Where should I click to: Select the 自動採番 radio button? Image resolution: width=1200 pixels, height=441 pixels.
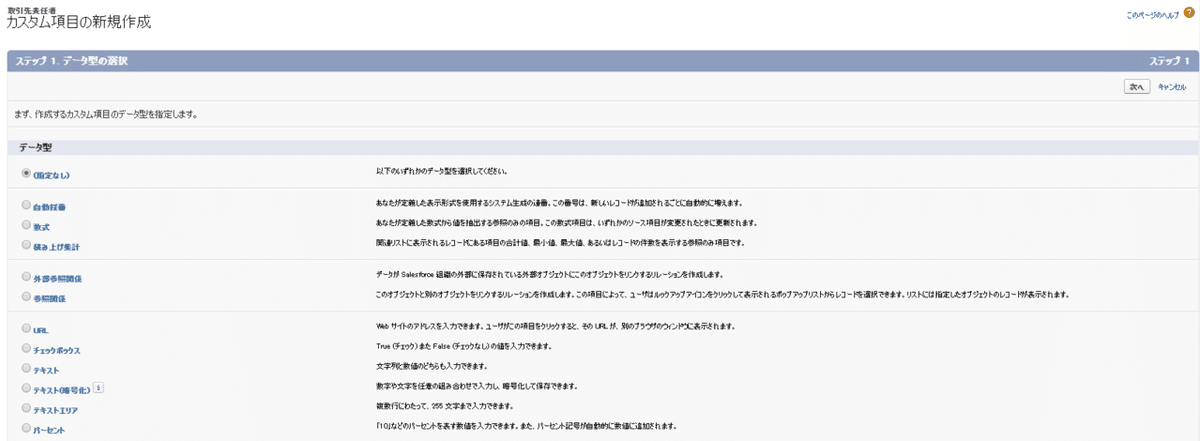26,204
